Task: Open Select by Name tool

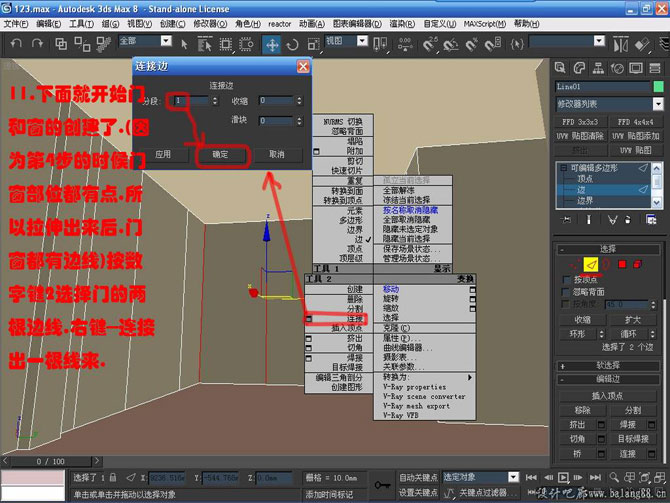Action: pyautogui.click(x=205, y=44)
